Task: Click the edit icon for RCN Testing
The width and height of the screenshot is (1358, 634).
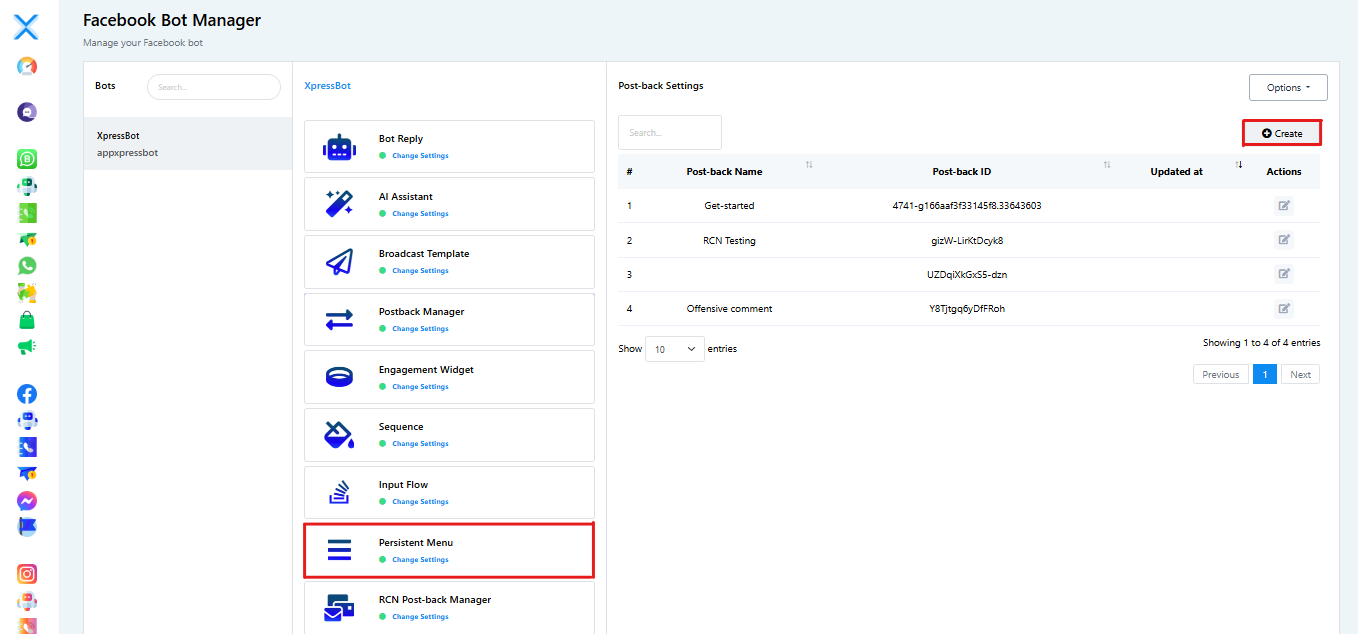Action: pyautogui.click(x=1284, y=240)
